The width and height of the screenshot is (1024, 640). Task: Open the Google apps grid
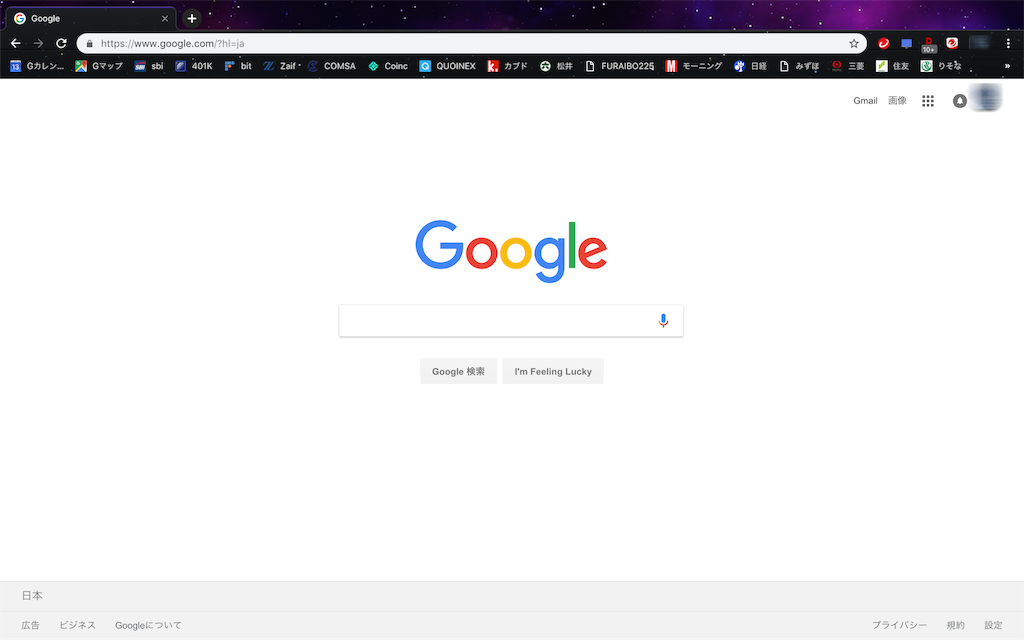pyautogui.click(x=928, y=101)
